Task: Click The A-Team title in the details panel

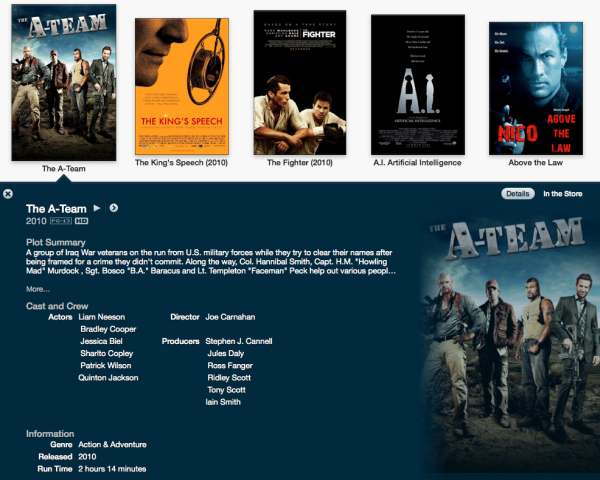Action: point(56,209)
